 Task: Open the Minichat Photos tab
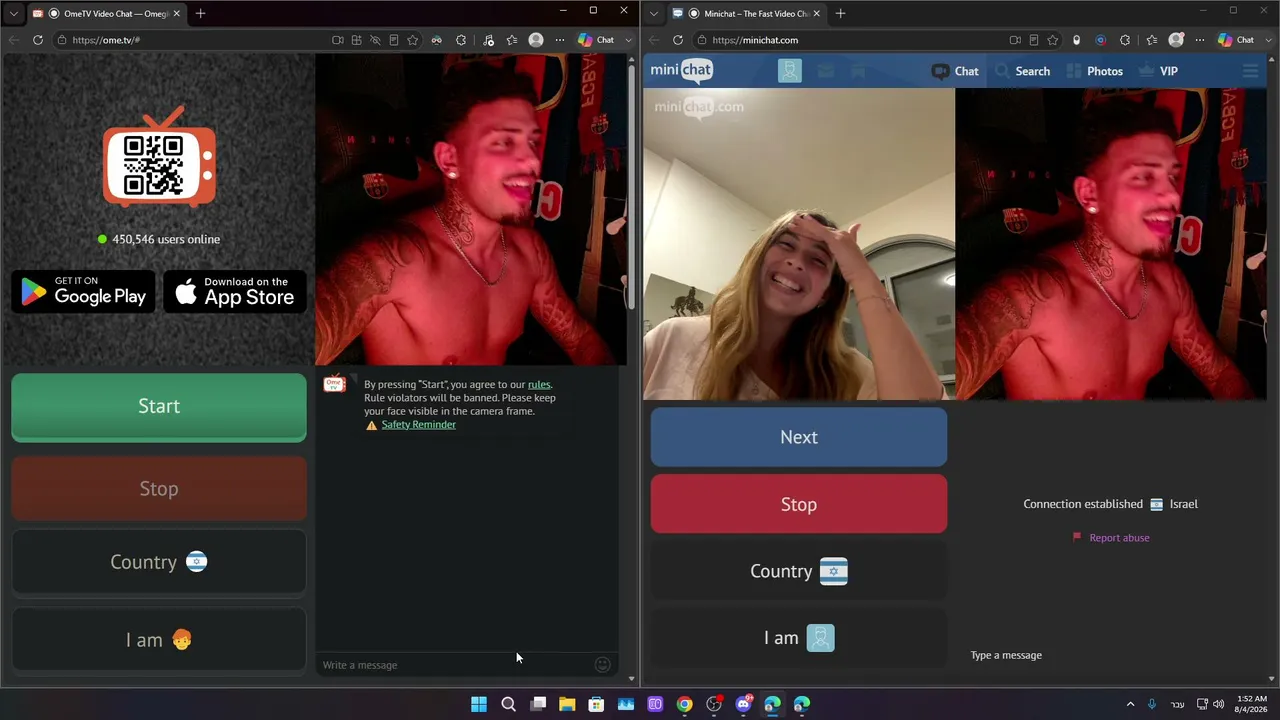(x=1095, y=71)
